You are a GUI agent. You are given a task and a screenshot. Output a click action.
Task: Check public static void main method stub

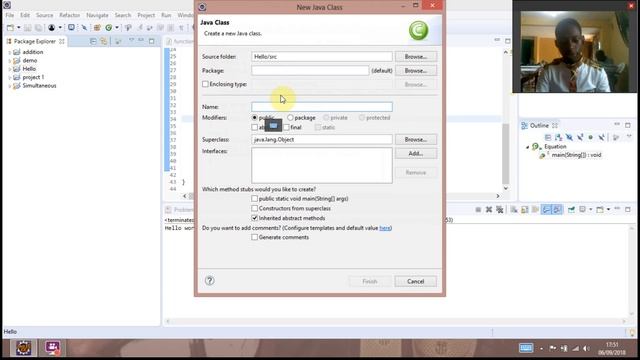point(255,198)
